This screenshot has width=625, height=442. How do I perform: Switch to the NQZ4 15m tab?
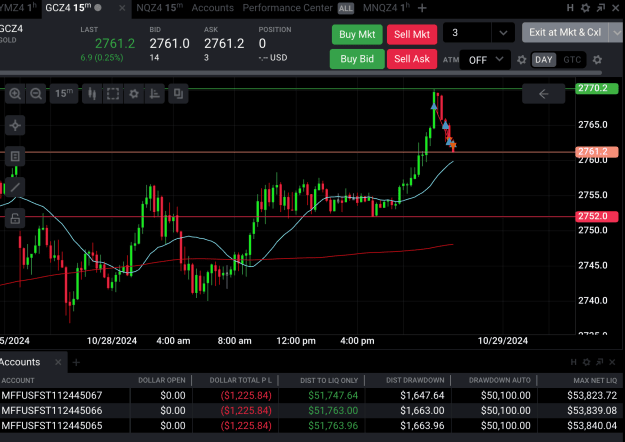159,8
